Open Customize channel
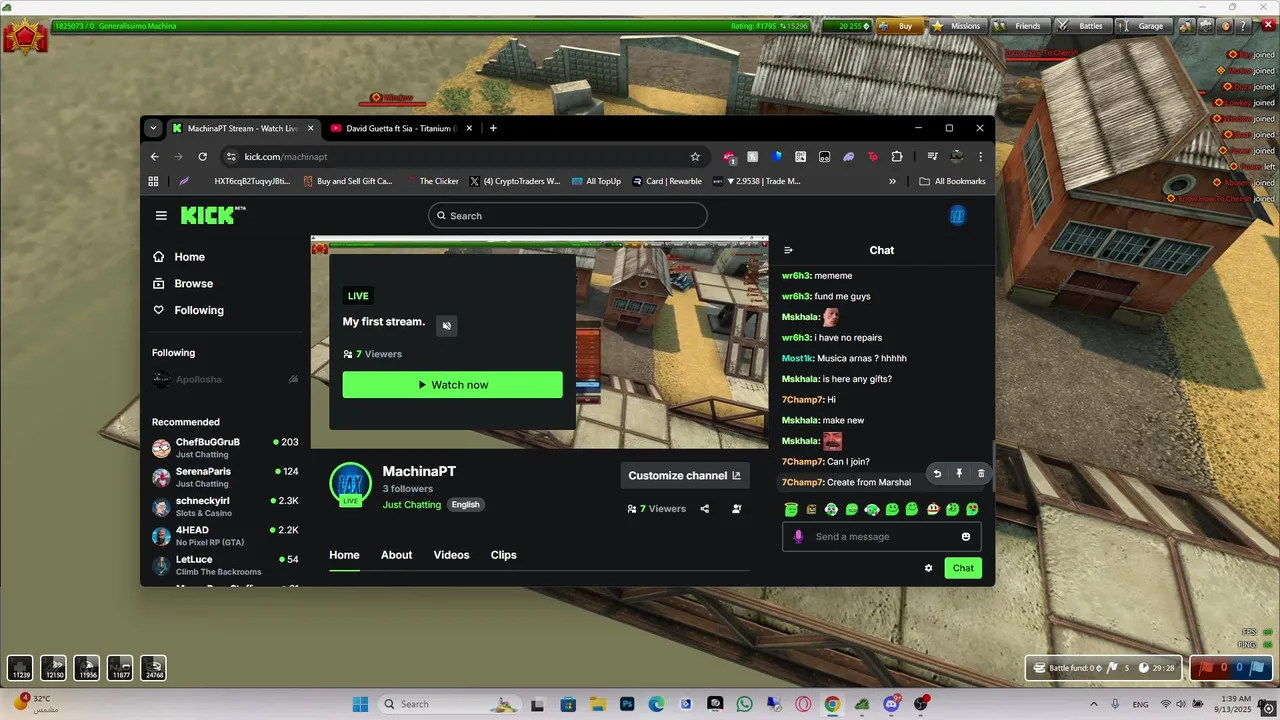The image size is (1280, 720). [x=685, y=476]
